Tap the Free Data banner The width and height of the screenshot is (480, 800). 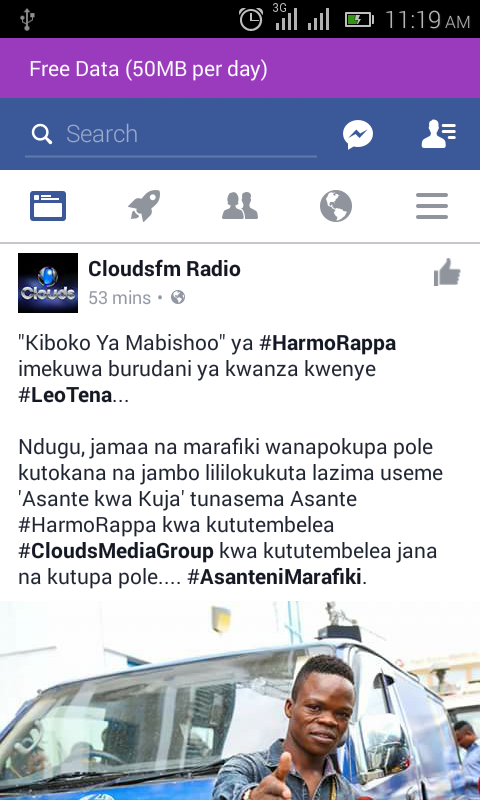pyautogui.click(x=240, y=68)
